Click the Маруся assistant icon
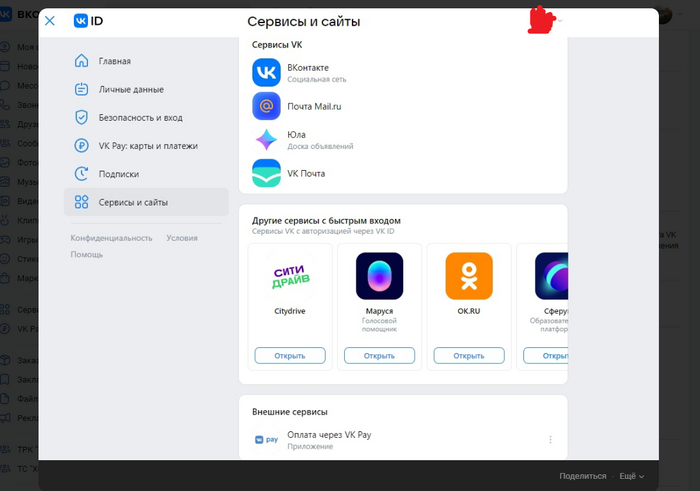 [379, 276]
